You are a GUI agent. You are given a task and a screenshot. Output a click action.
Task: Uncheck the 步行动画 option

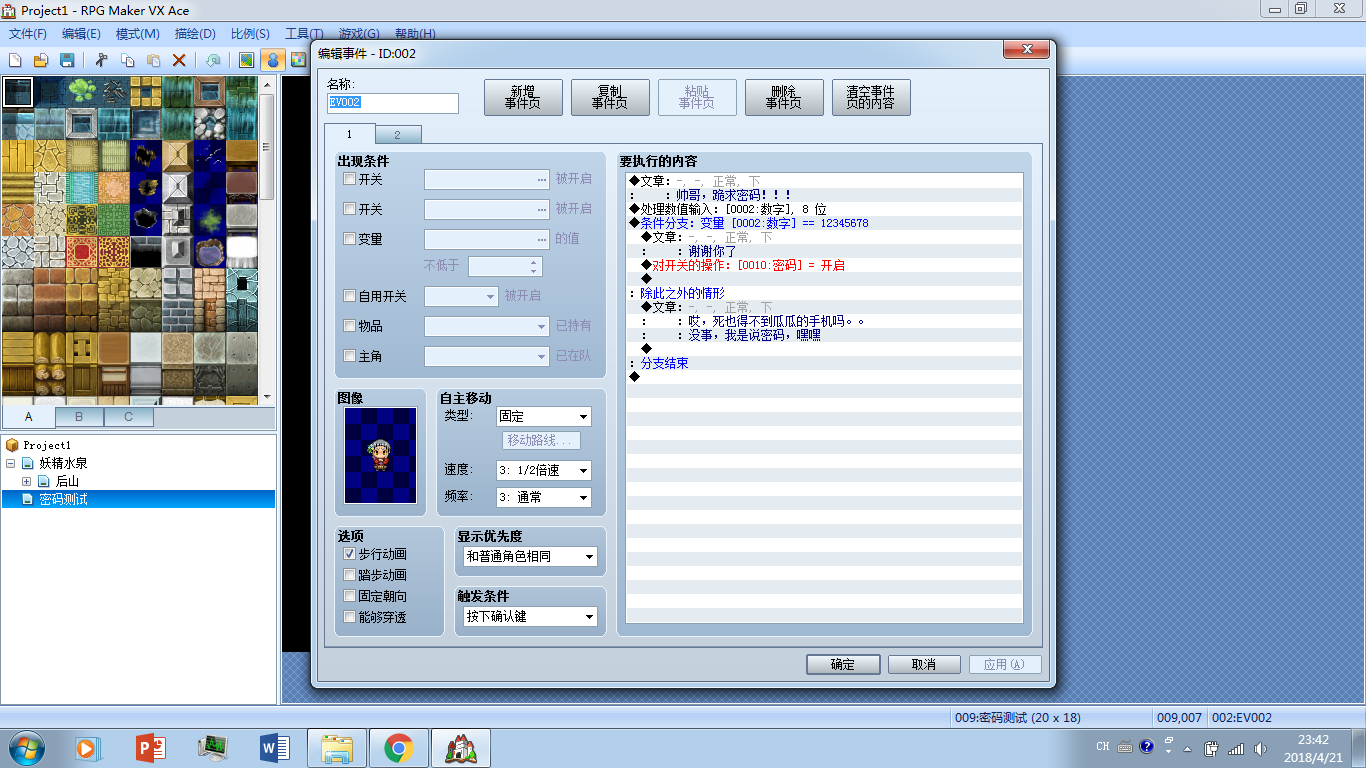349,554
